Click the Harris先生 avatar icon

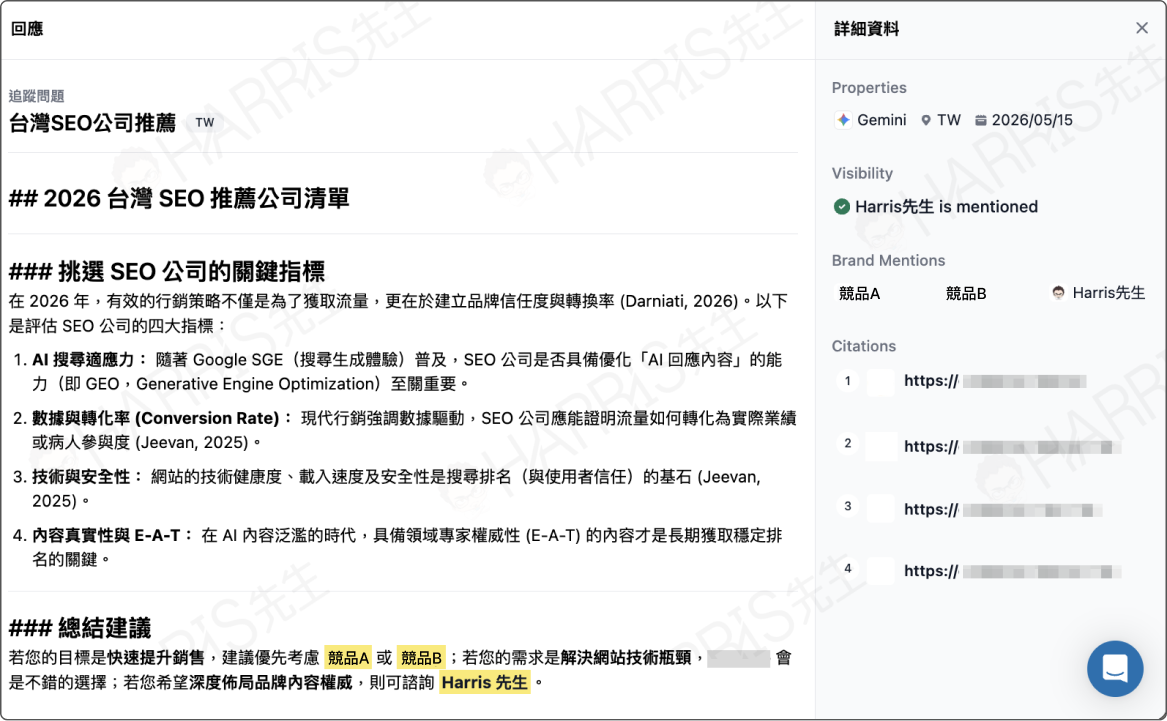(x=1058, y=293)
